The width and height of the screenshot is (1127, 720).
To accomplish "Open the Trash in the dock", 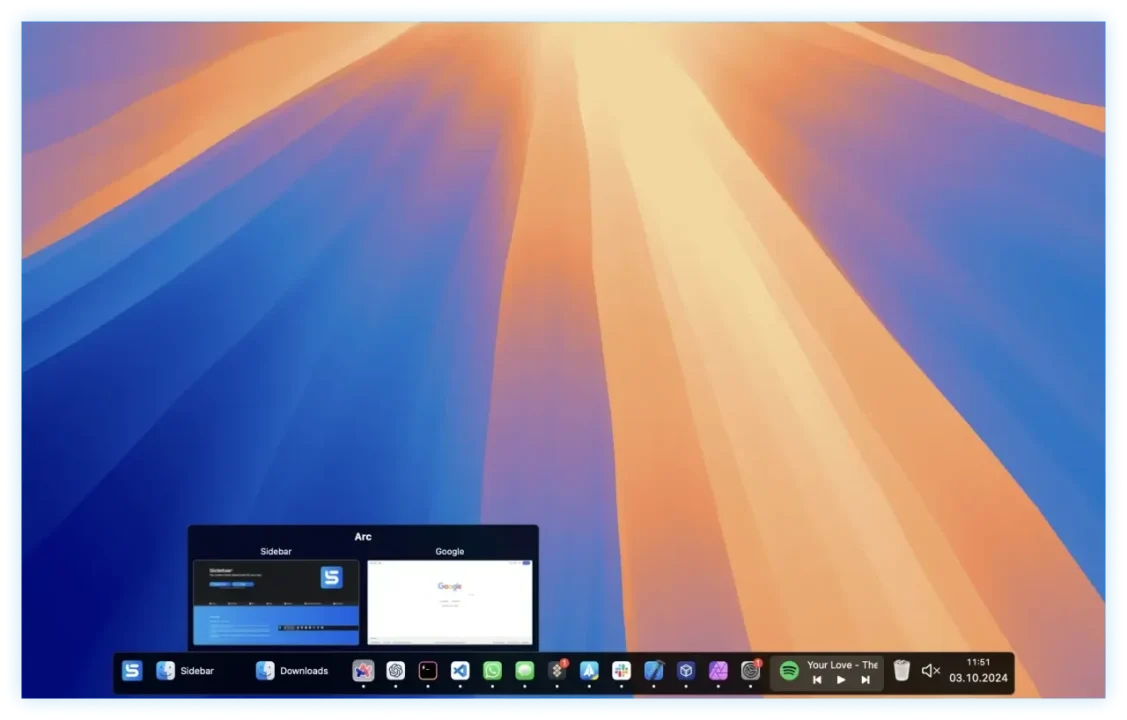I will pyautogui.click(x=901, y=670).
